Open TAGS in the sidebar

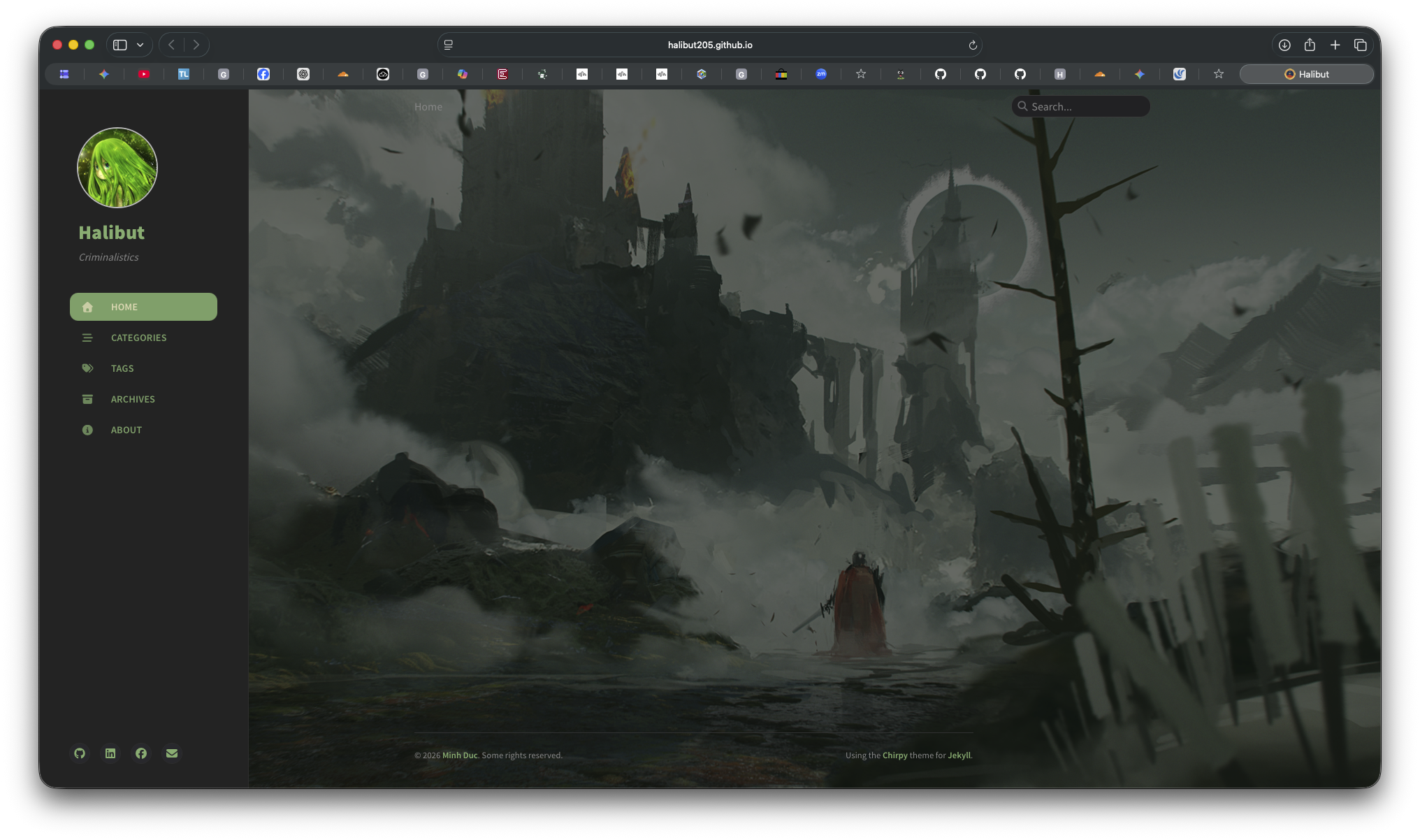click(143, 368)
